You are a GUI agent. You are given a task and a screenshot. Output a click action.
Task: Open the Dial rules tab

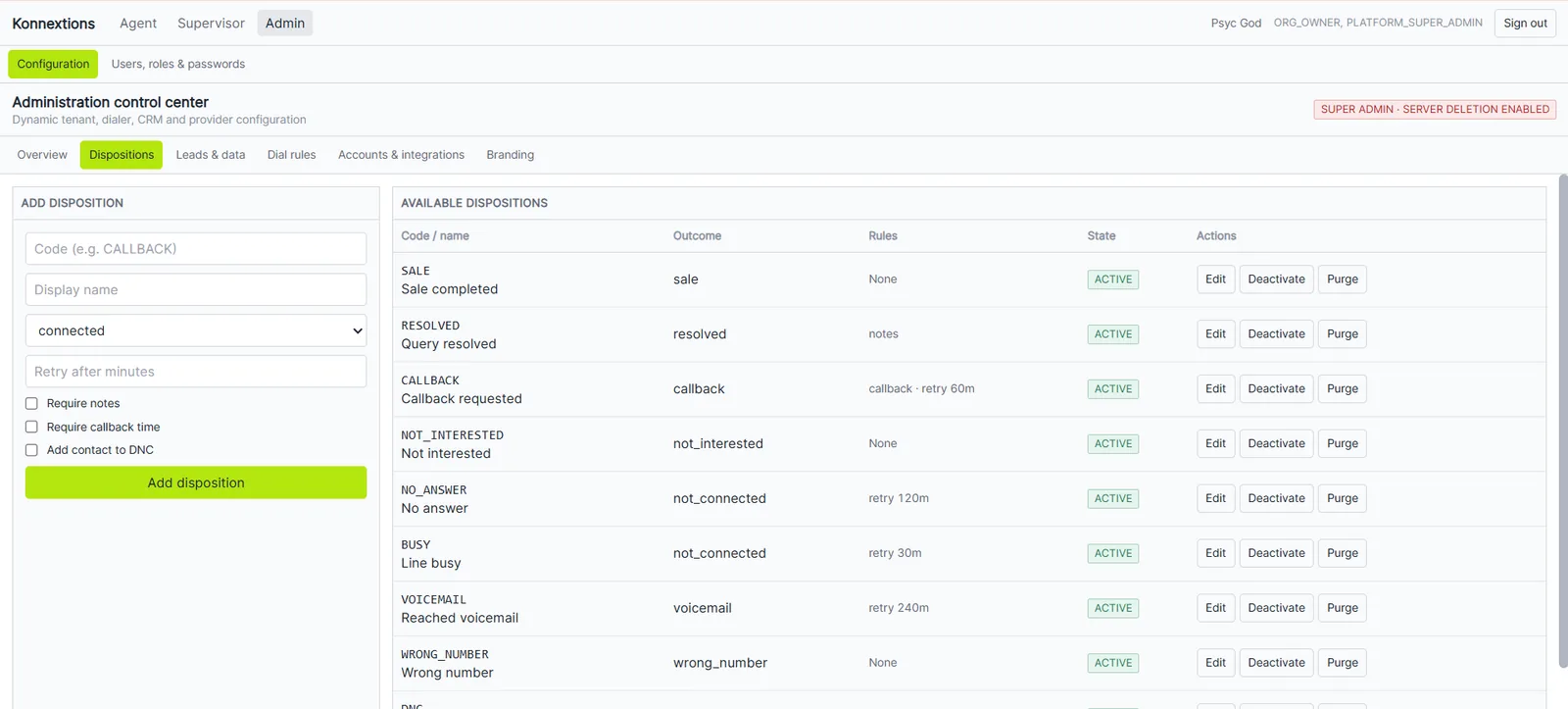tap(292, 155)
